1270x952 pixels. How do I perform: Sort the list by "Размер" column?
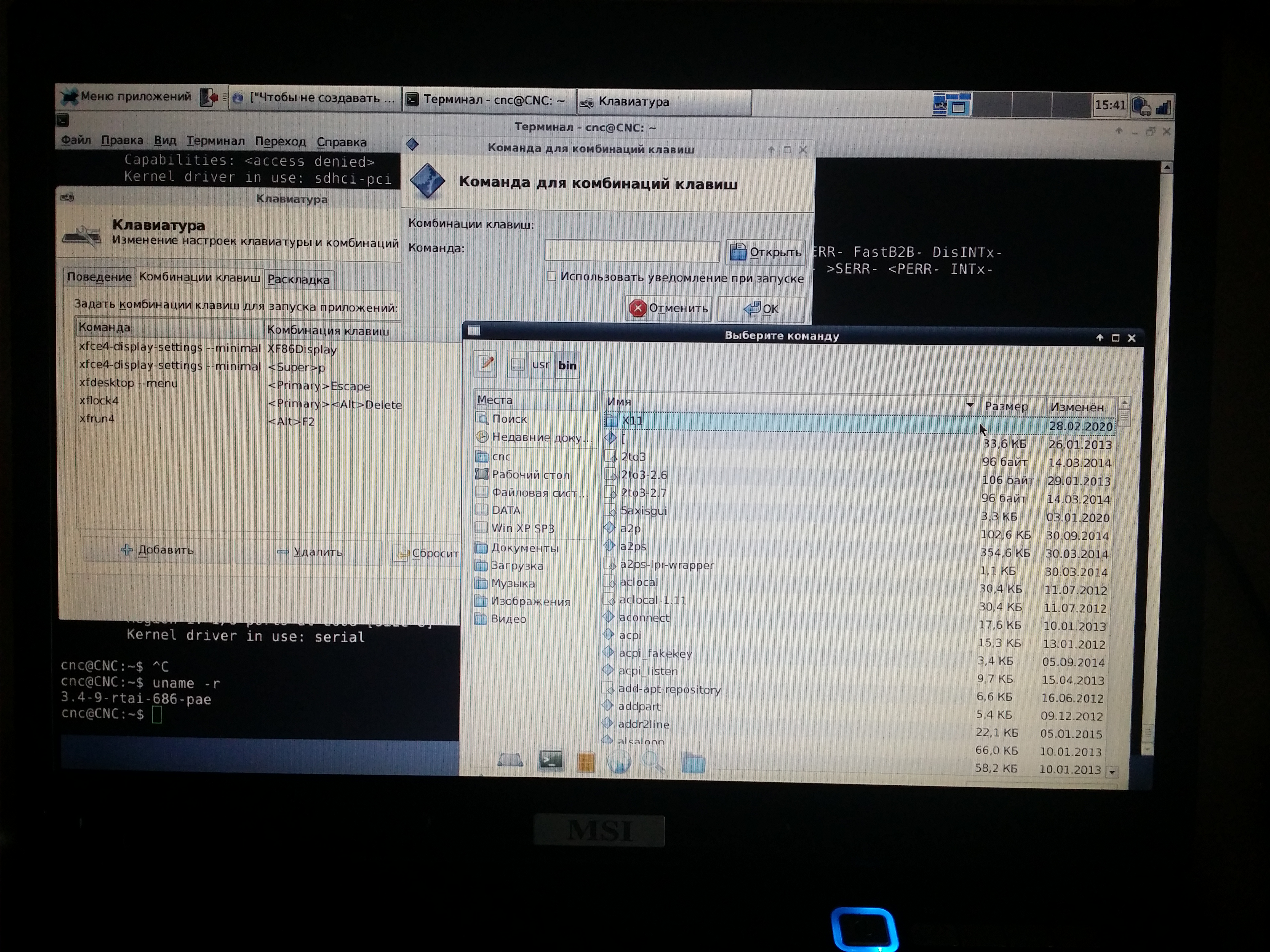1006,406
